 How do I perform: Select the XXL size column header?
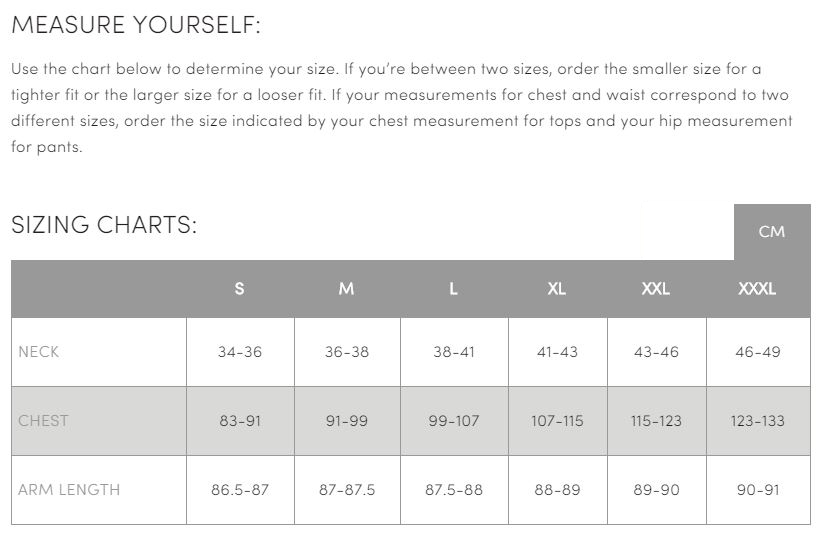(656, 289)
